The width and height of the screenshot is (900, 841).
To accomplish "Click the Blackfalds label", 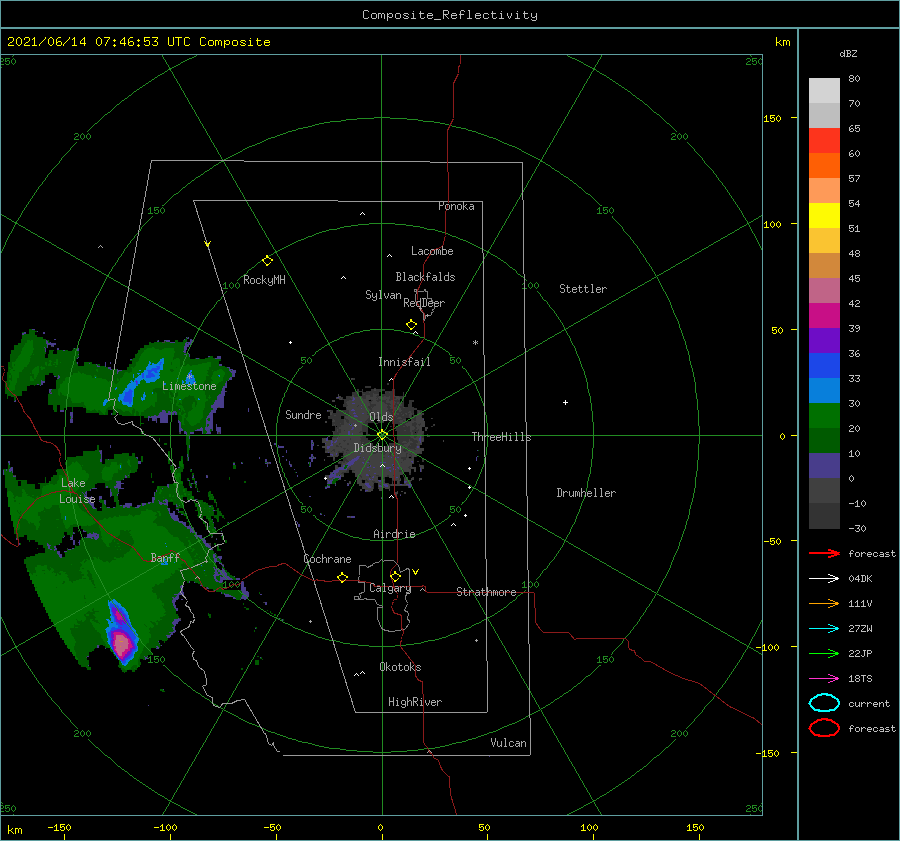I will [425, 277].
